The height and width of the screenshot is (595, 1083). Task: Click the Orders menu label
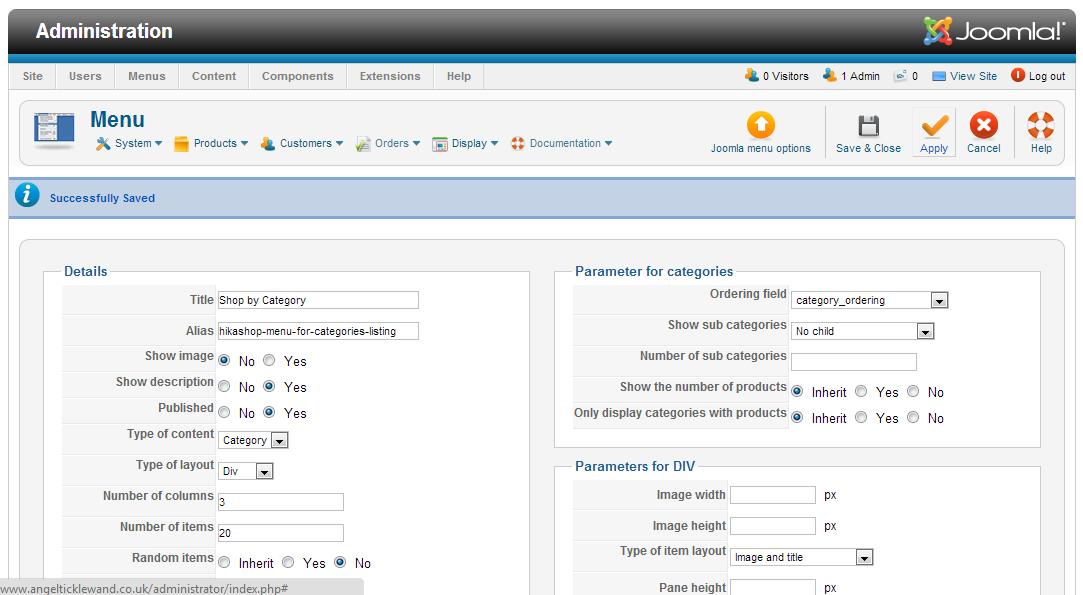tap(392, 143)
